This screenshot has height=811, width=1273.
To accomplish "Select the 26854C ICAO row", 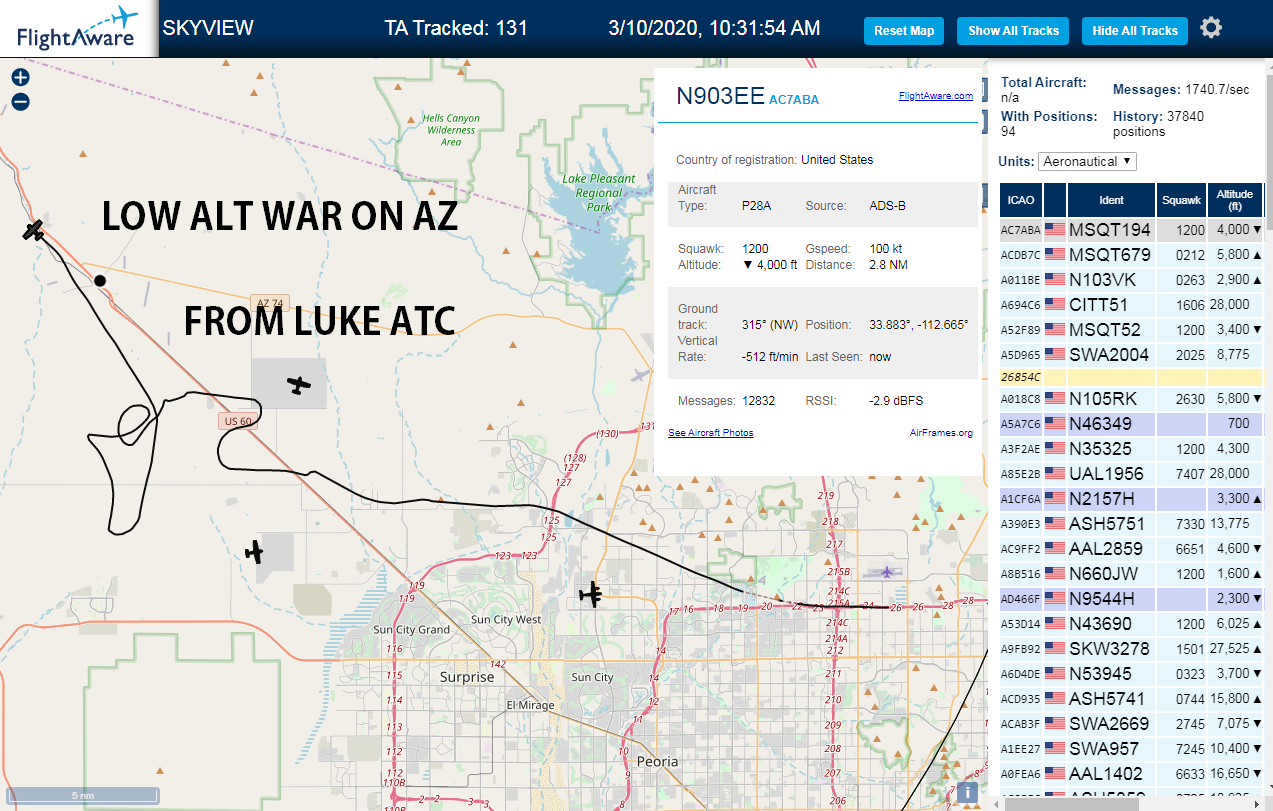I will point(1131,377).
